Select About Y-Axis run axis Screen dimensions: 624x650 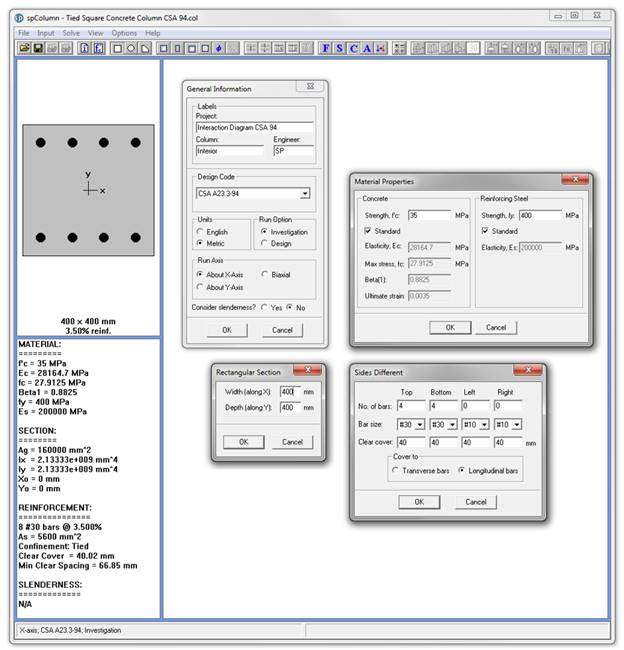click(x=200, y=287)
